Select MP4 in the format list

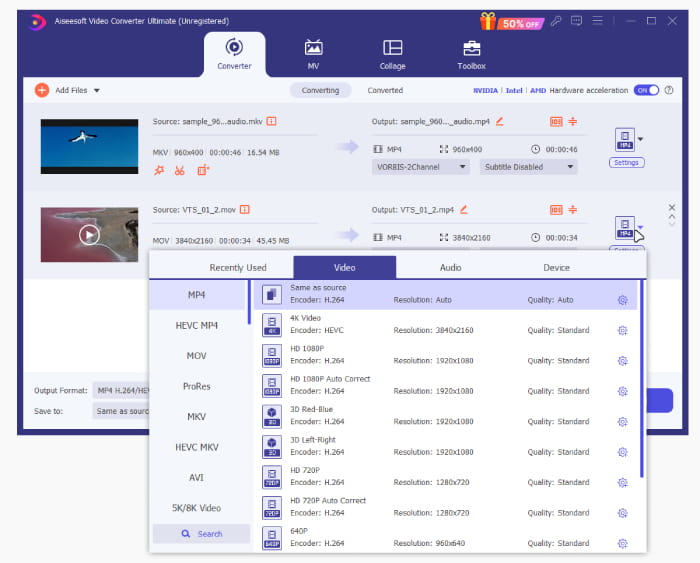[196, 295]
